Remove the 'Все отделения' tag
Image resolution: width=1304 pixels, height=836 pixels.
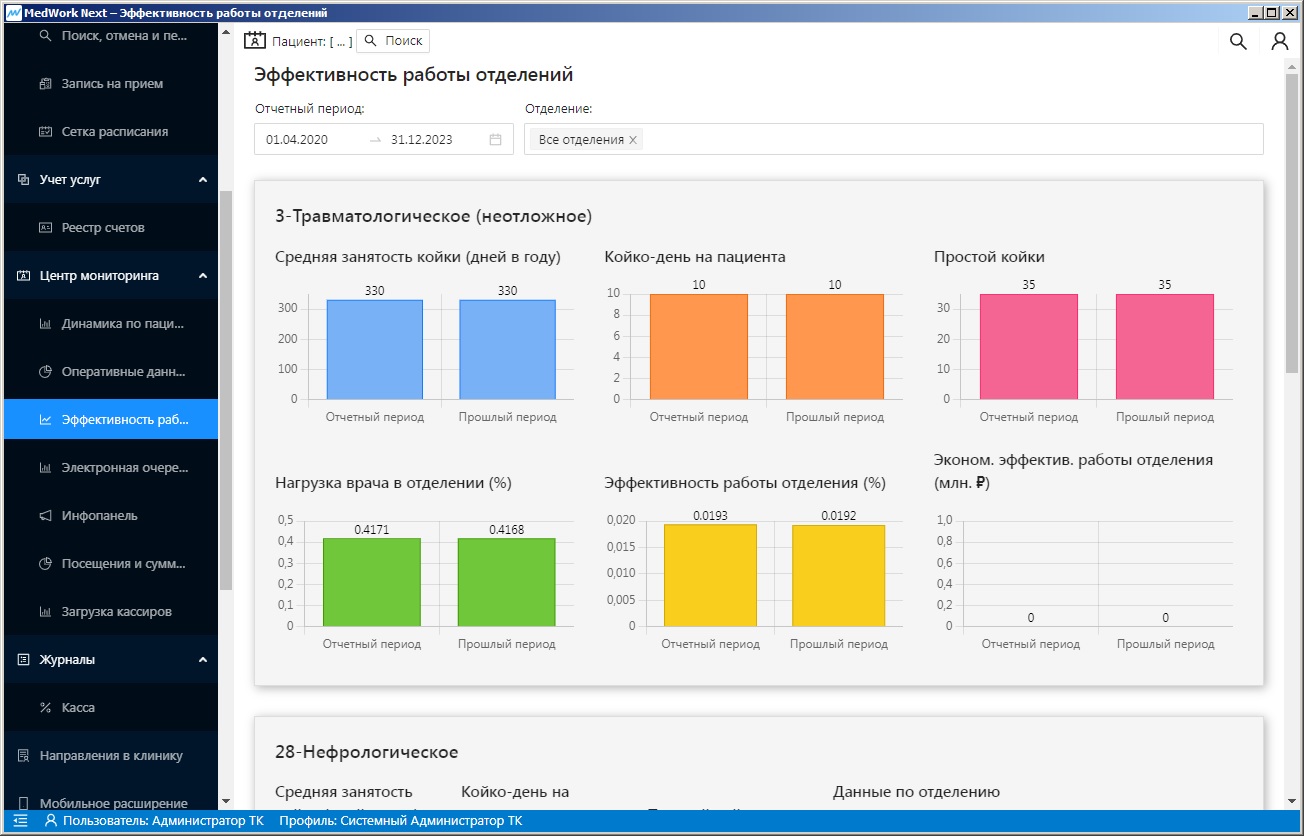[x=633, y=140]
